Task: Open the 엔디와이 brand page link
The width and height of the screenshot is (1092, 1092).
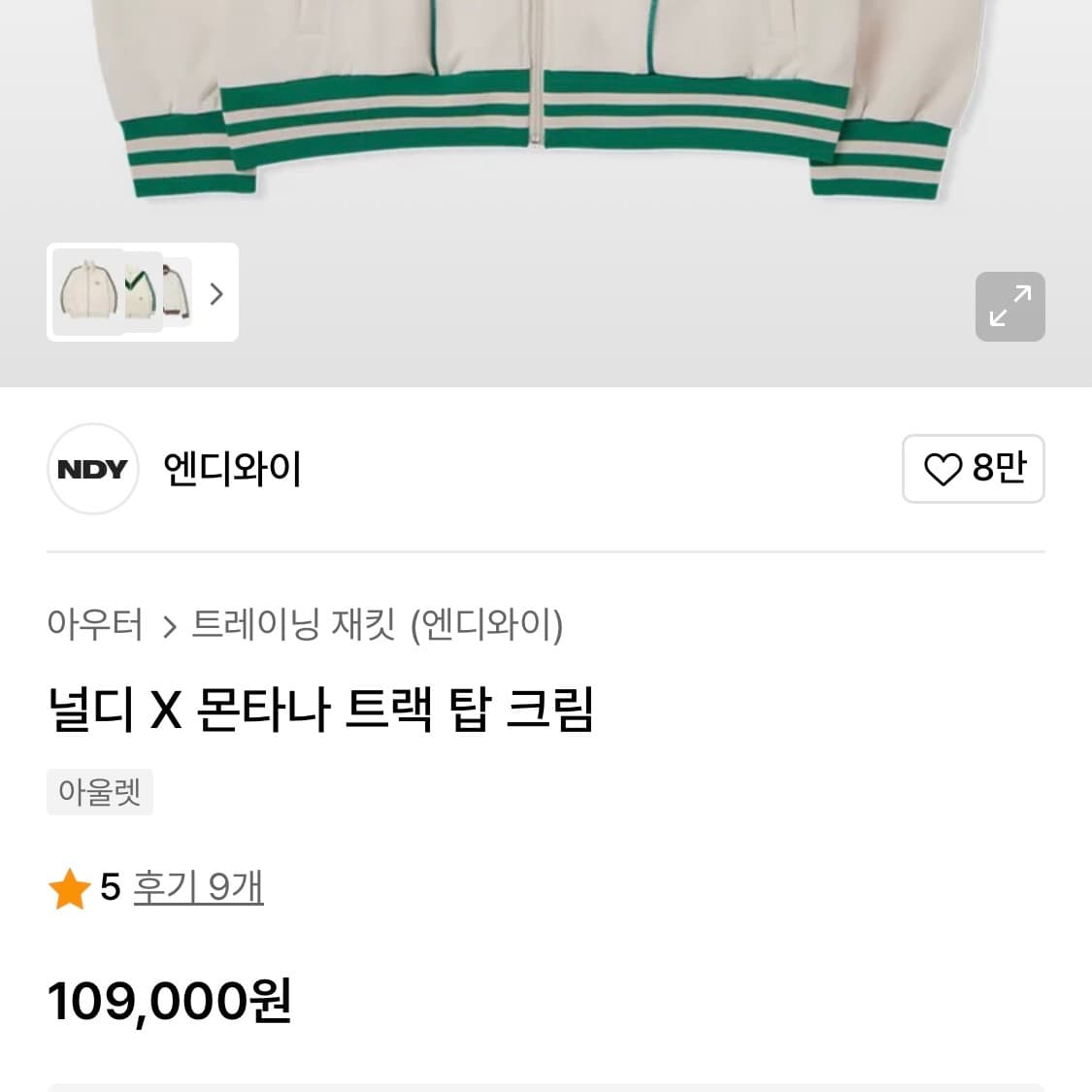Action: click(x=233, y=469)
